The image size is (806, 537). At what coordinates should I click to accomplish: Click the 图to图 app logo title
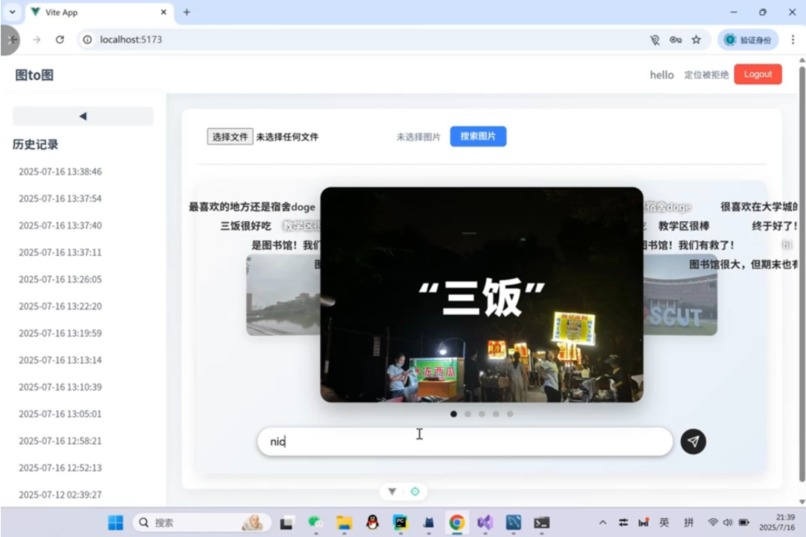pos(34,75)
